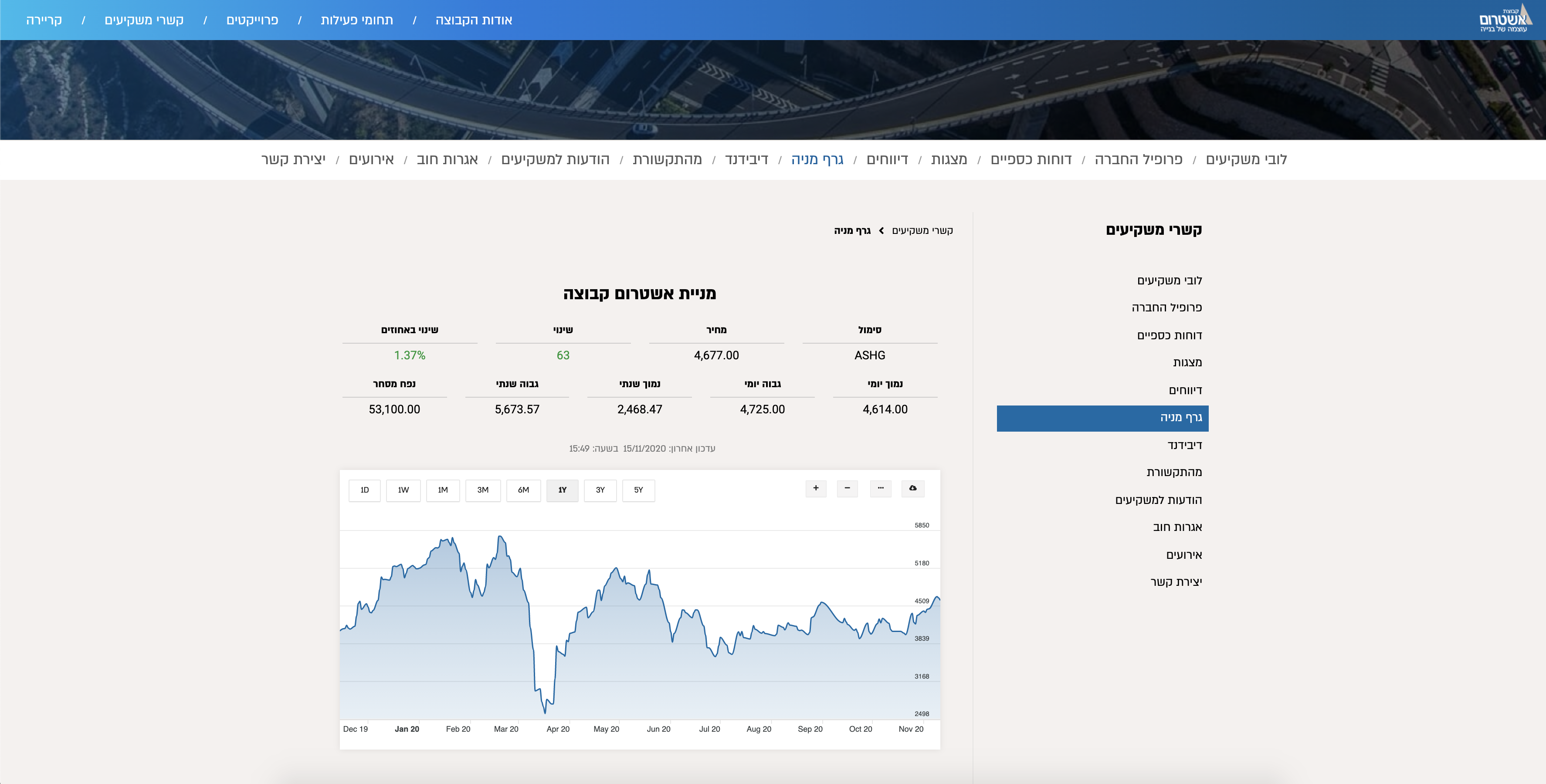Click the last-update timestamp 15/11/2020
Image resolution: width=1546 pixels, height=784 pixels.
644,449
